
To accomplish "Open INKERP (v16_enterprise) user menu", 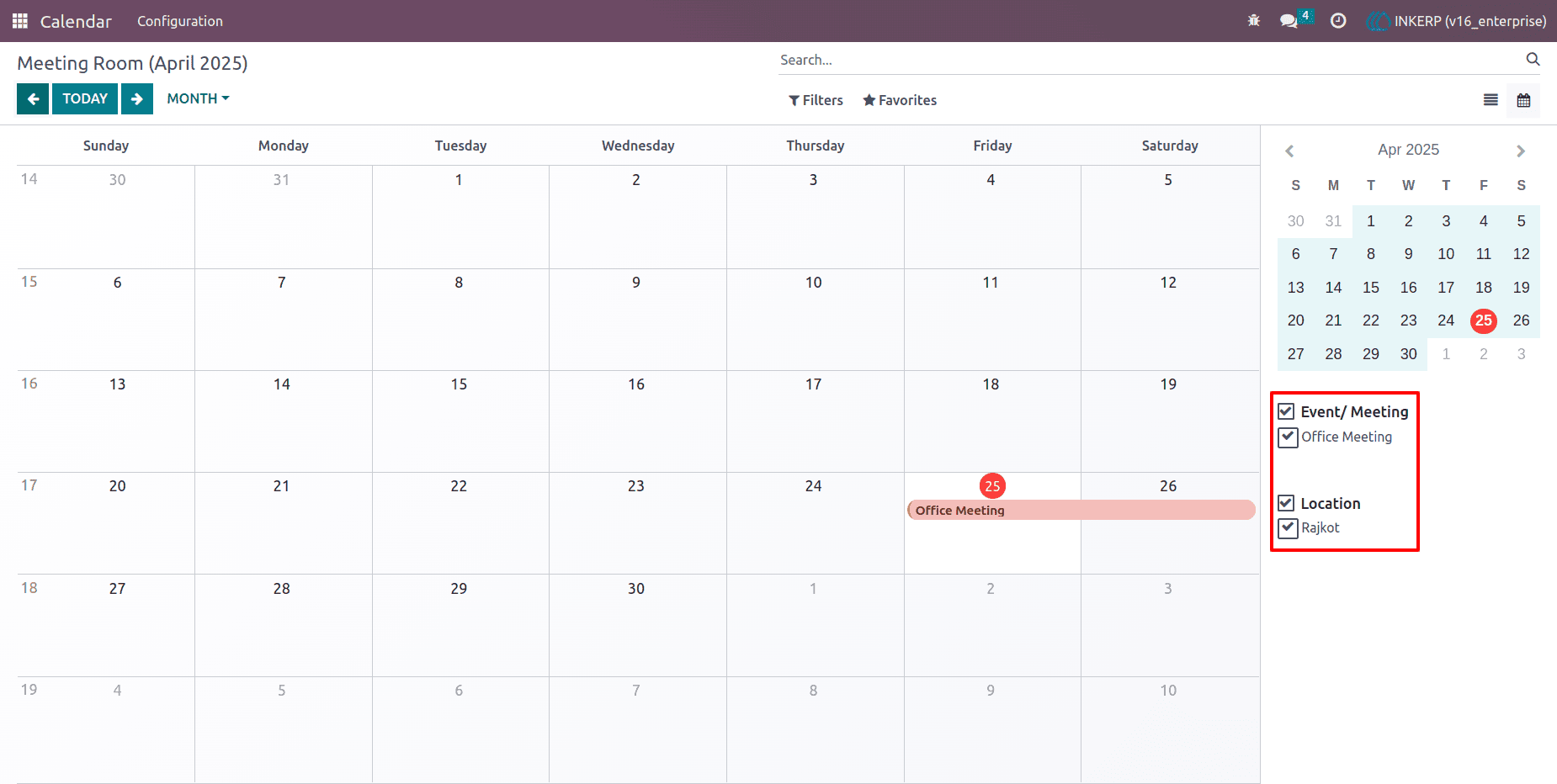I will coord(1458,21).
